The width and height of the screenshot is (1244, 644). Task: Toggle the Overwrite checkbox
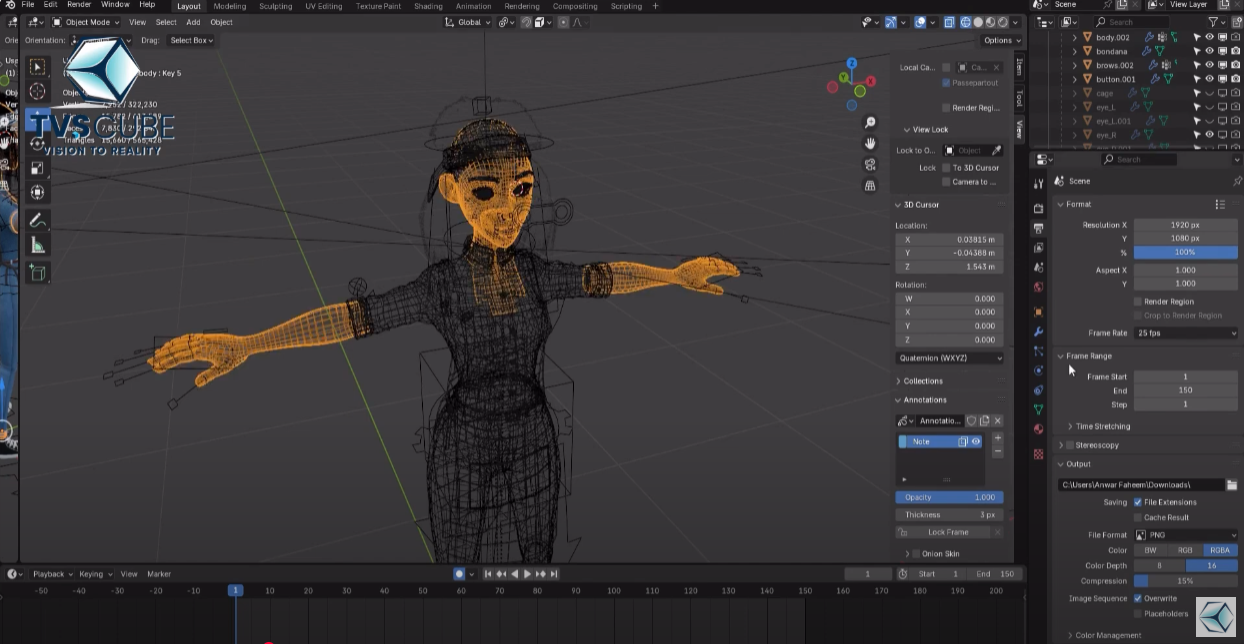[x=1138, y=598]
